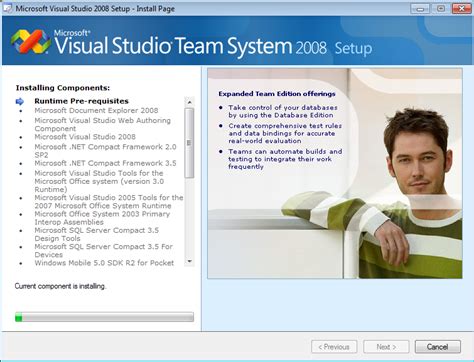Click the maximize button in the title bar
Viewport: 474px width, 362px height.
coord(441,8)
